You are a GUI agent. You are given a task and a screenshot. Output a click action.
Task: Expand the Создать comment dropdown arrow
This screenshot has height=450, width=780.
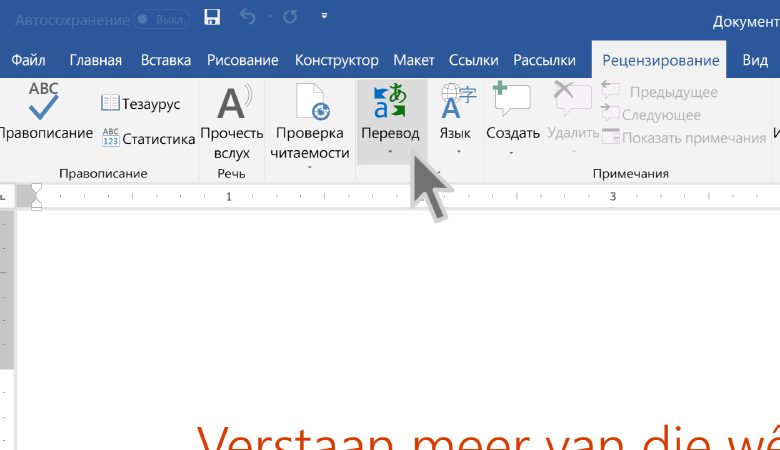pyautogui.click(x=511, y=152)
